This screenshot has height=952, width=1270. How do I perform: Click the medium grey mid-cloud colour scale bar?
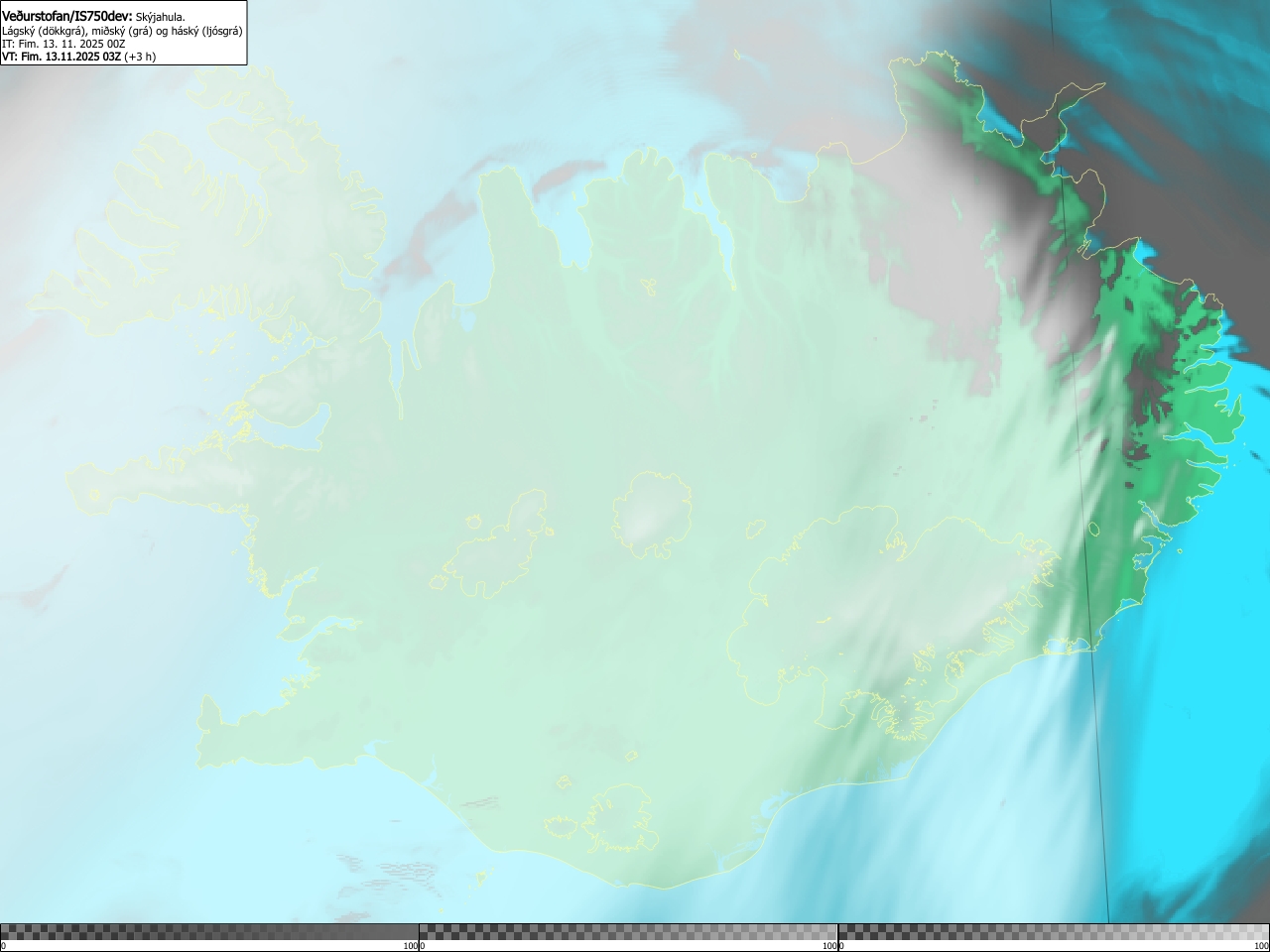click(628, 932)
